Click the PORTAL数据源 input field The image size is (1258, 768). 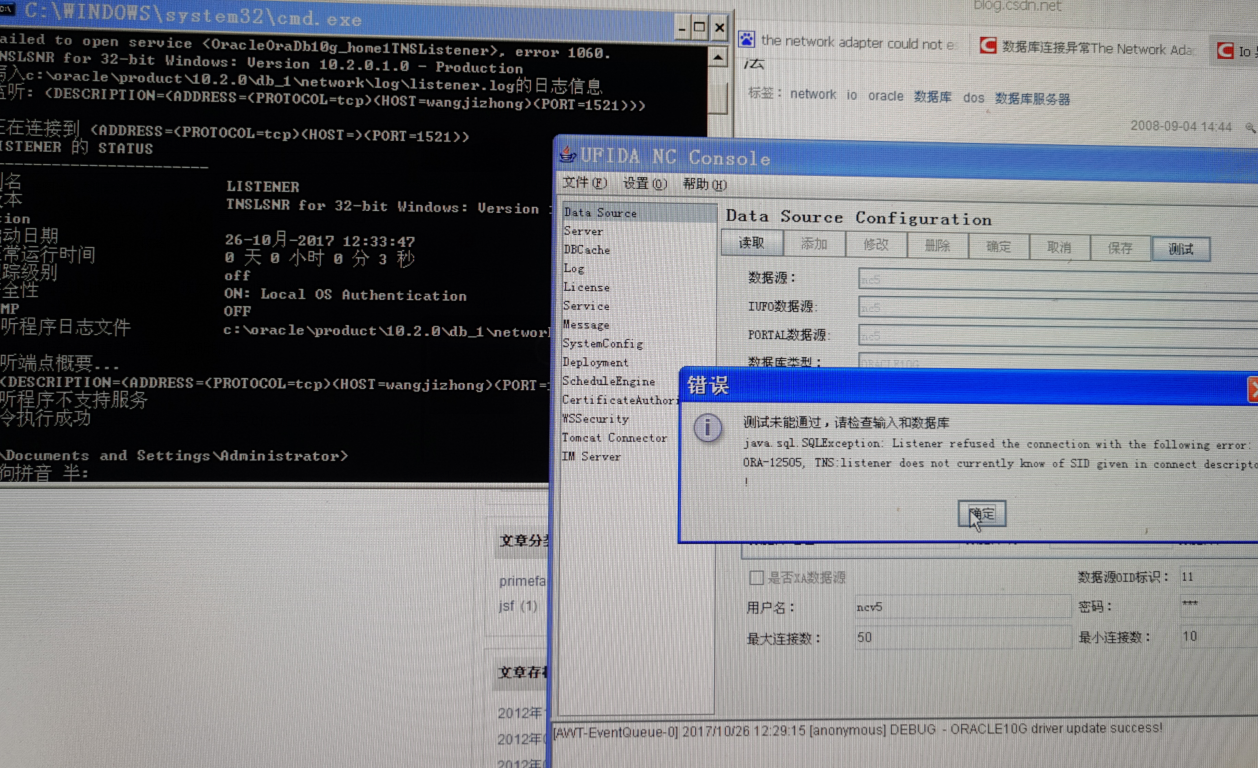1058,336
